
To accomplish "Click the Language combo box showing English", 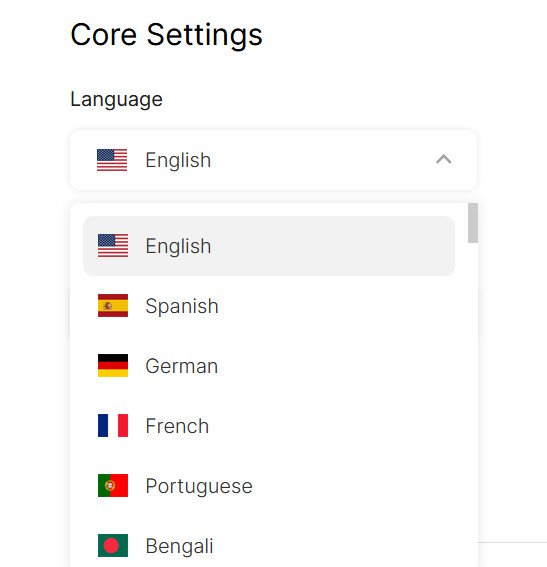I will (x=273, y=160).
